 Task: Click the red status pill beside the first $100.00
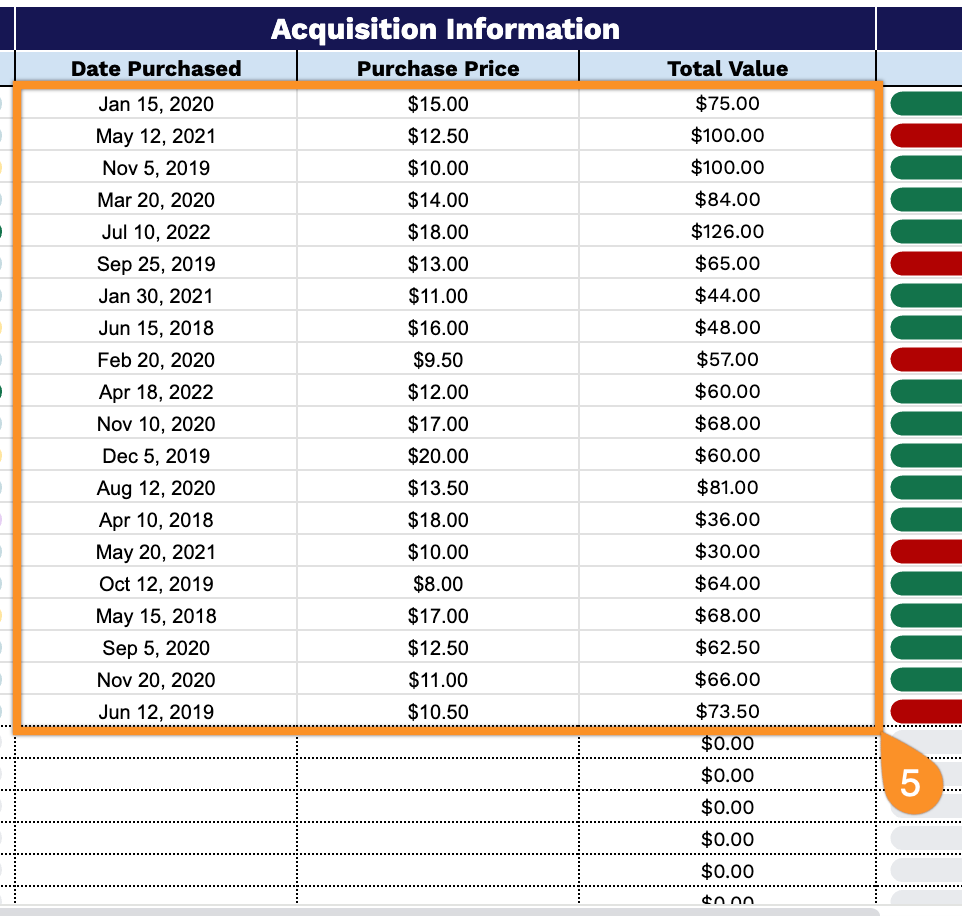[x=925, y=136]
